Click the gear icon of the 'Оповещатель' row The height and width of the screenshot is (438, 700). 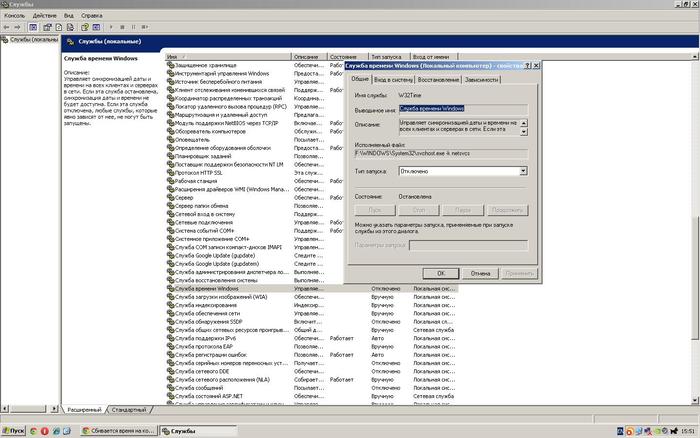pyautogui.click(x=171, y=140)
